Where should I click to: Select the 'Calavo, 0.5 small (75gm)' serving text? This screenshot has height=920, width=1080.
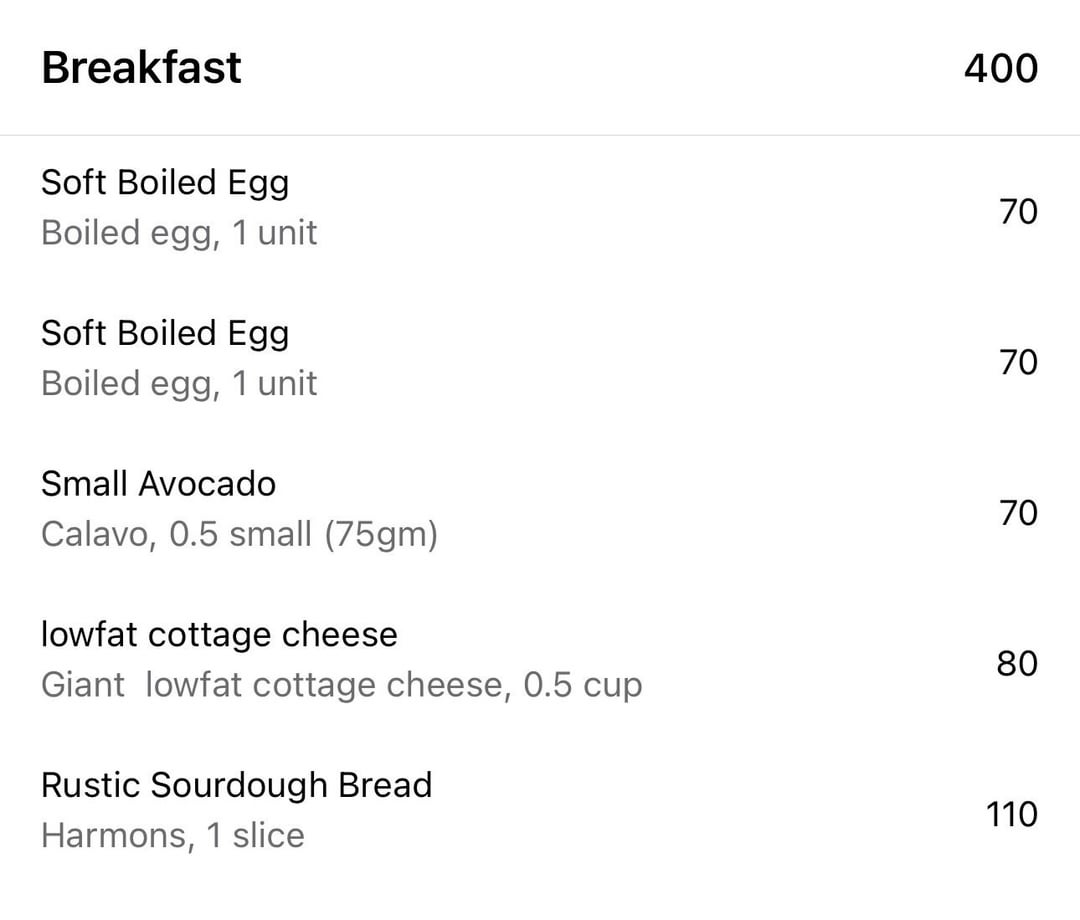(239, 535)
